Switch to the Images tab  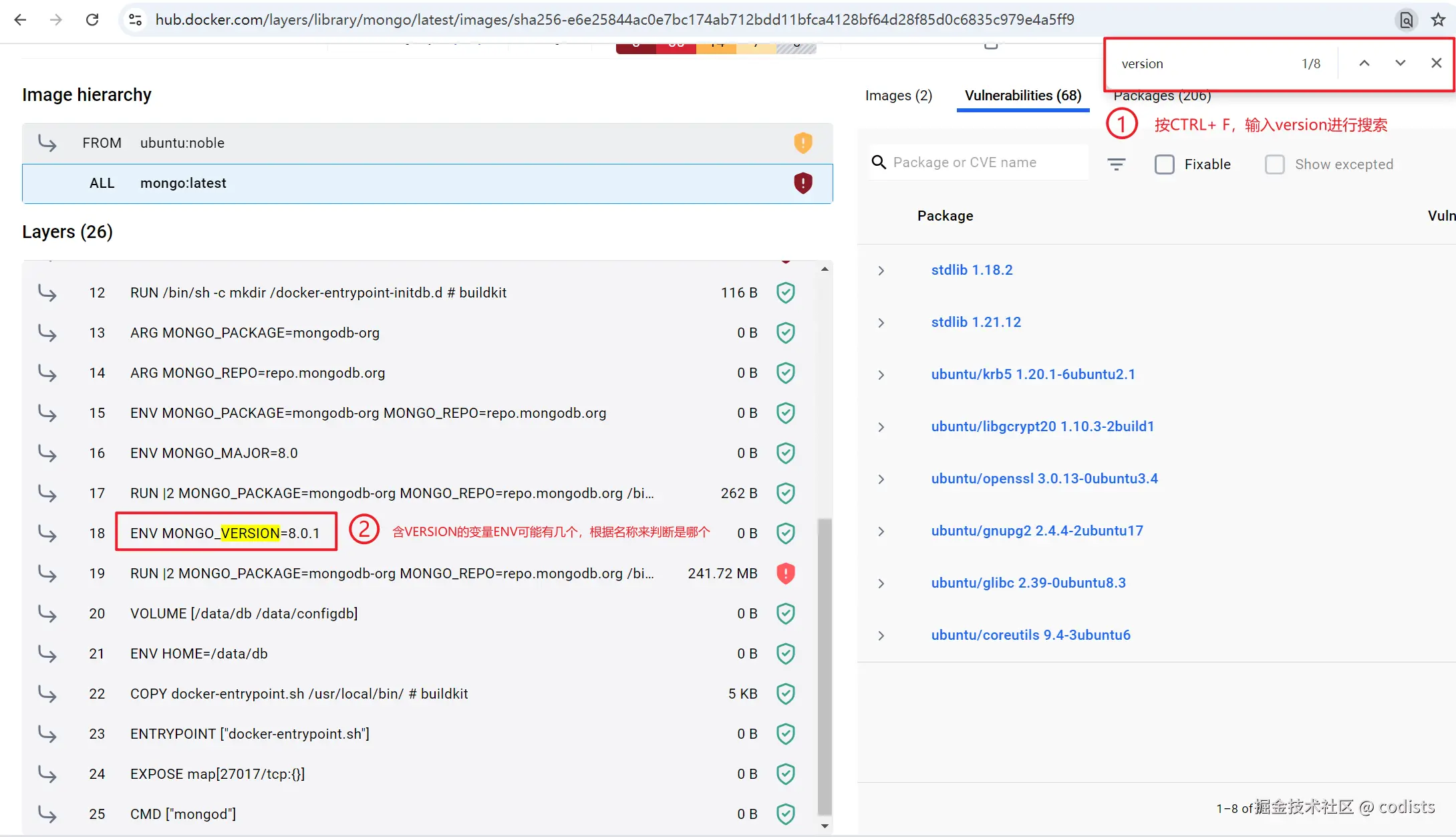[898, 96]
